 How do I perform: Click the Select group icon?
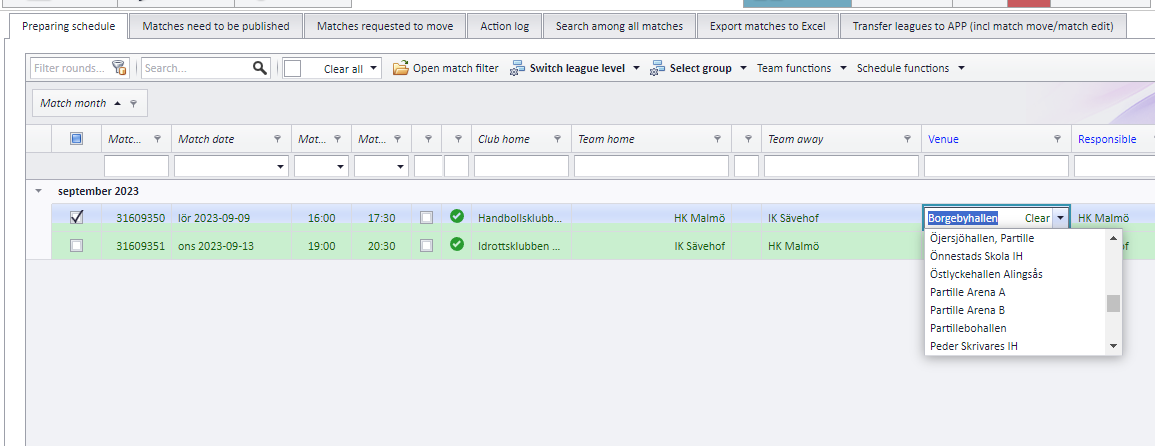657,68
